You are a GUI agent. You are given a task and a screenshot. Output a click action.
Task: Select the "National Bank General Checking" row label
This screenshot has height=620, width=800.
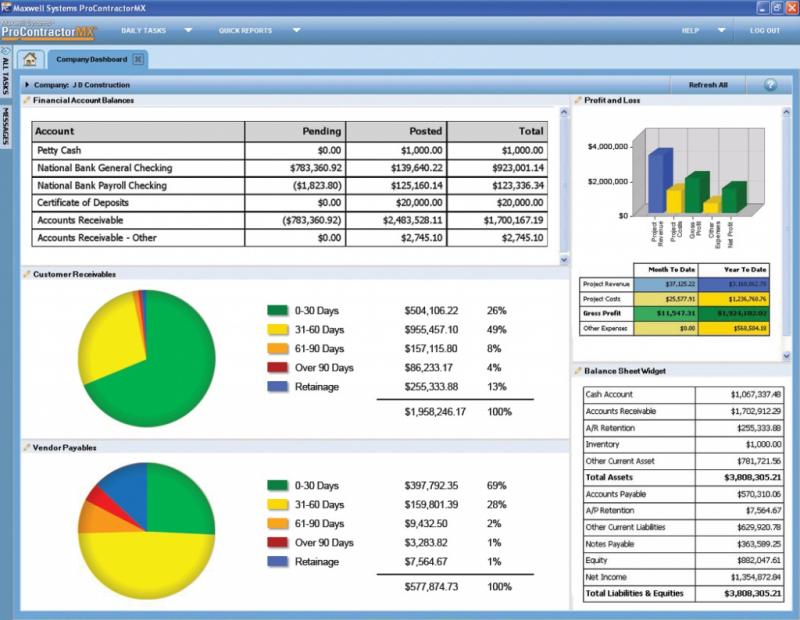pos(105,168)
